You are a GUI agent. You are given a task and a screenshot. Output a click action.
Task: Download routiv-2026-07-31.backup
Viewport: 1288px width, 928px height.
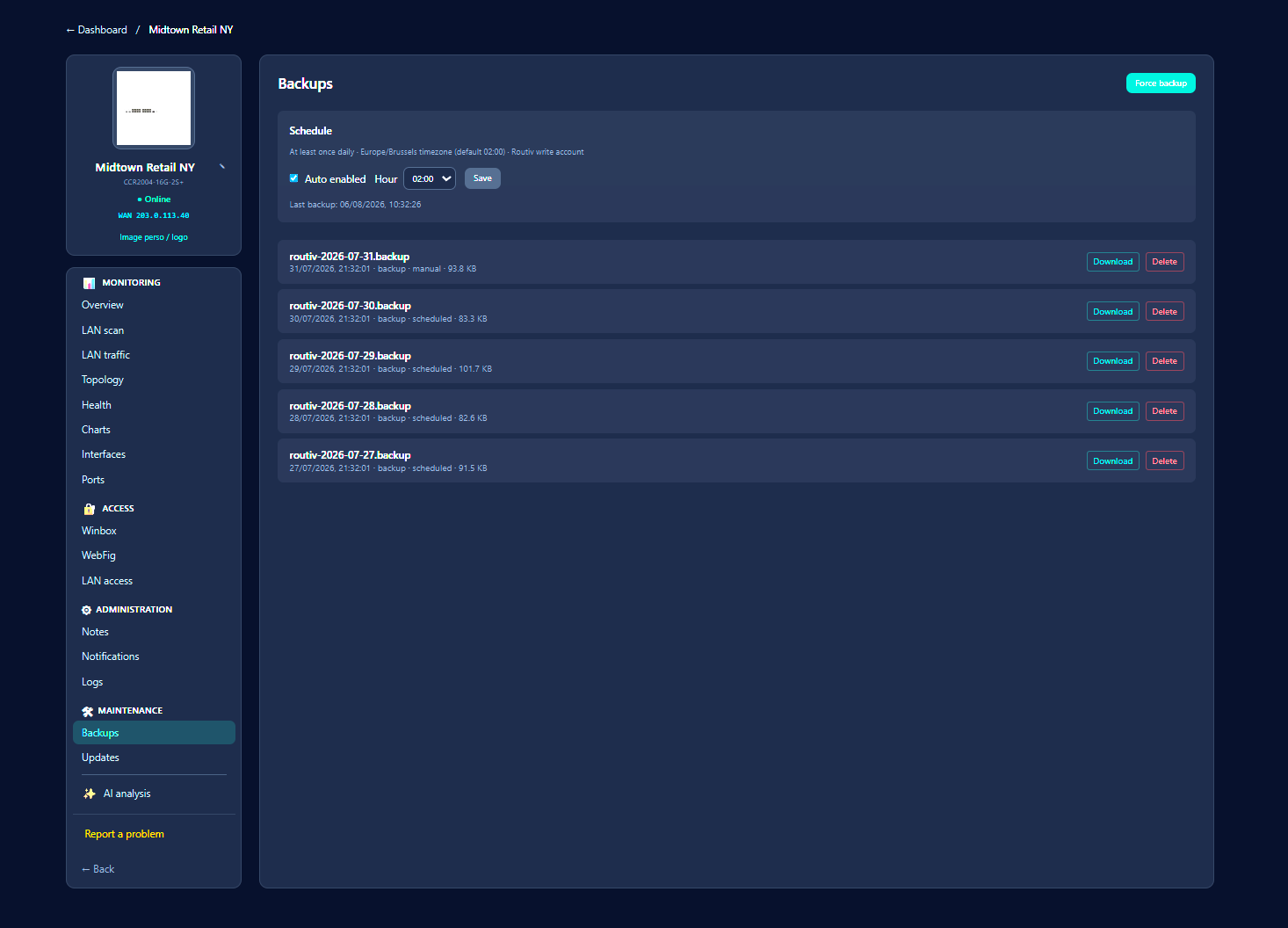pyautogui.click(x=1112, y=262)
